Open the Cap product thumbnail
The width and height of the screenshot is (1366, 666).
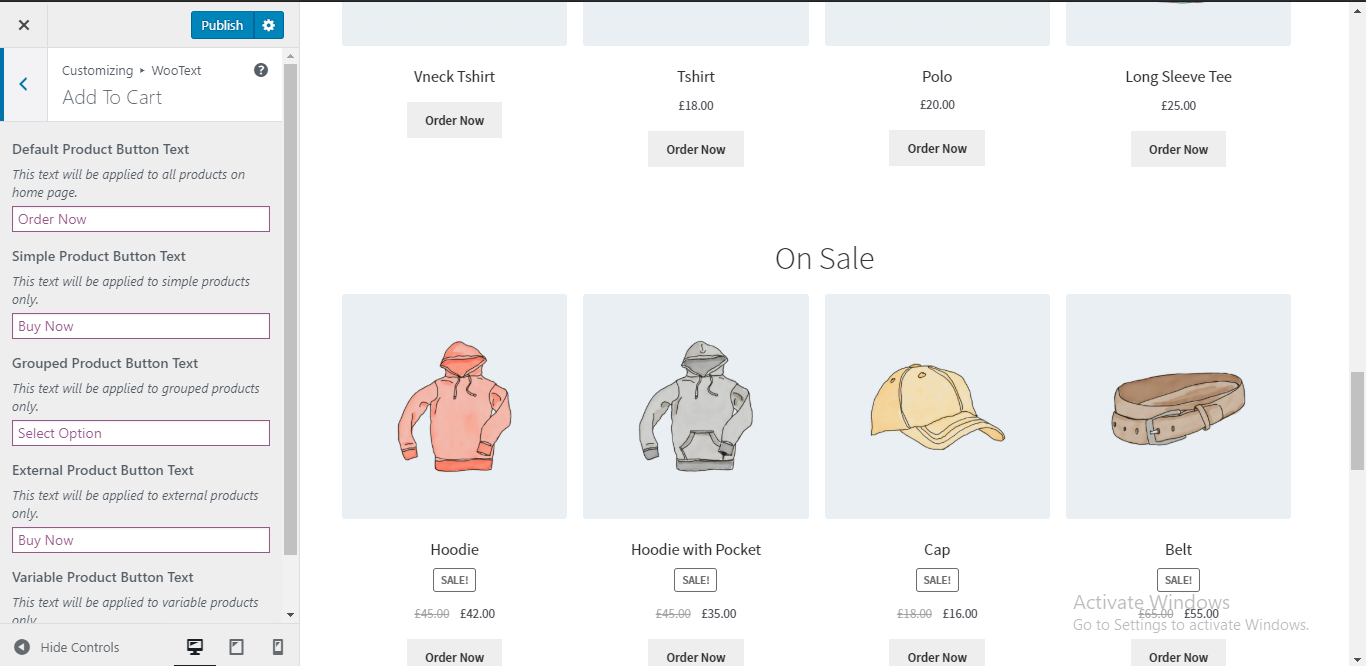coord(937,406)
